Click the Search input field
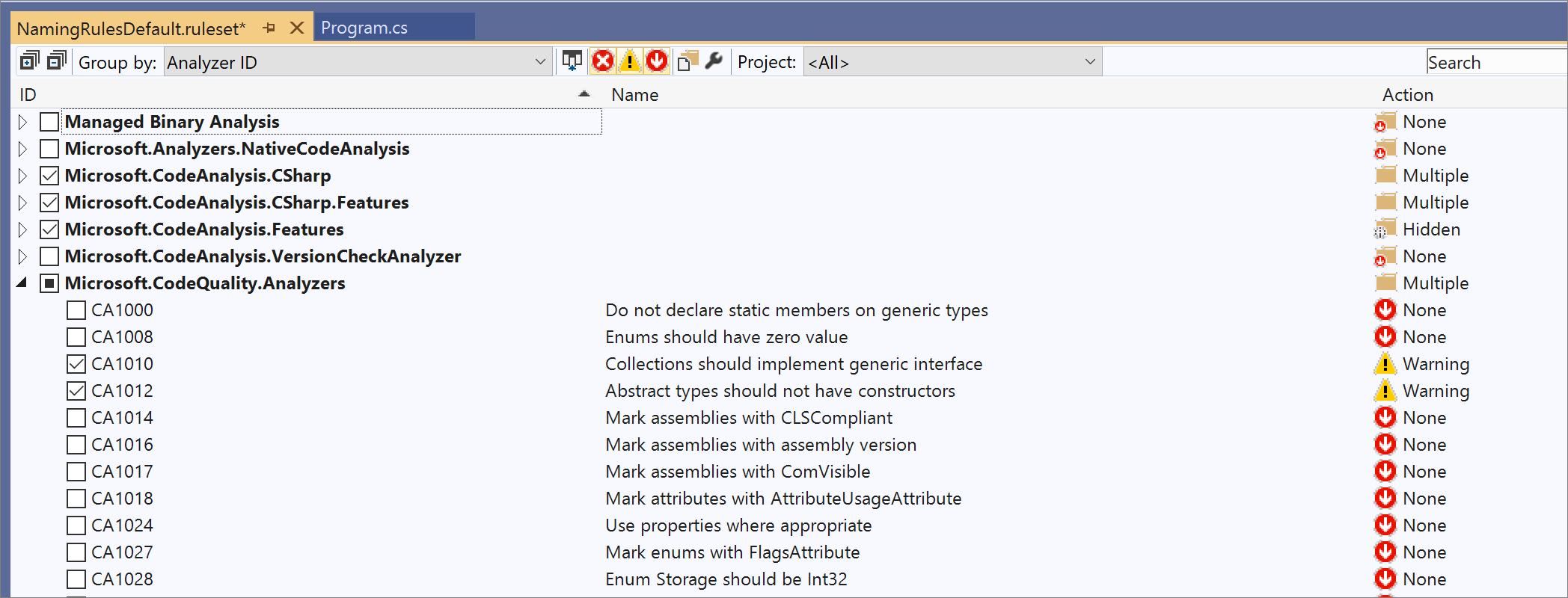This screenshot has height=598, width=1568. (1496, 62)
